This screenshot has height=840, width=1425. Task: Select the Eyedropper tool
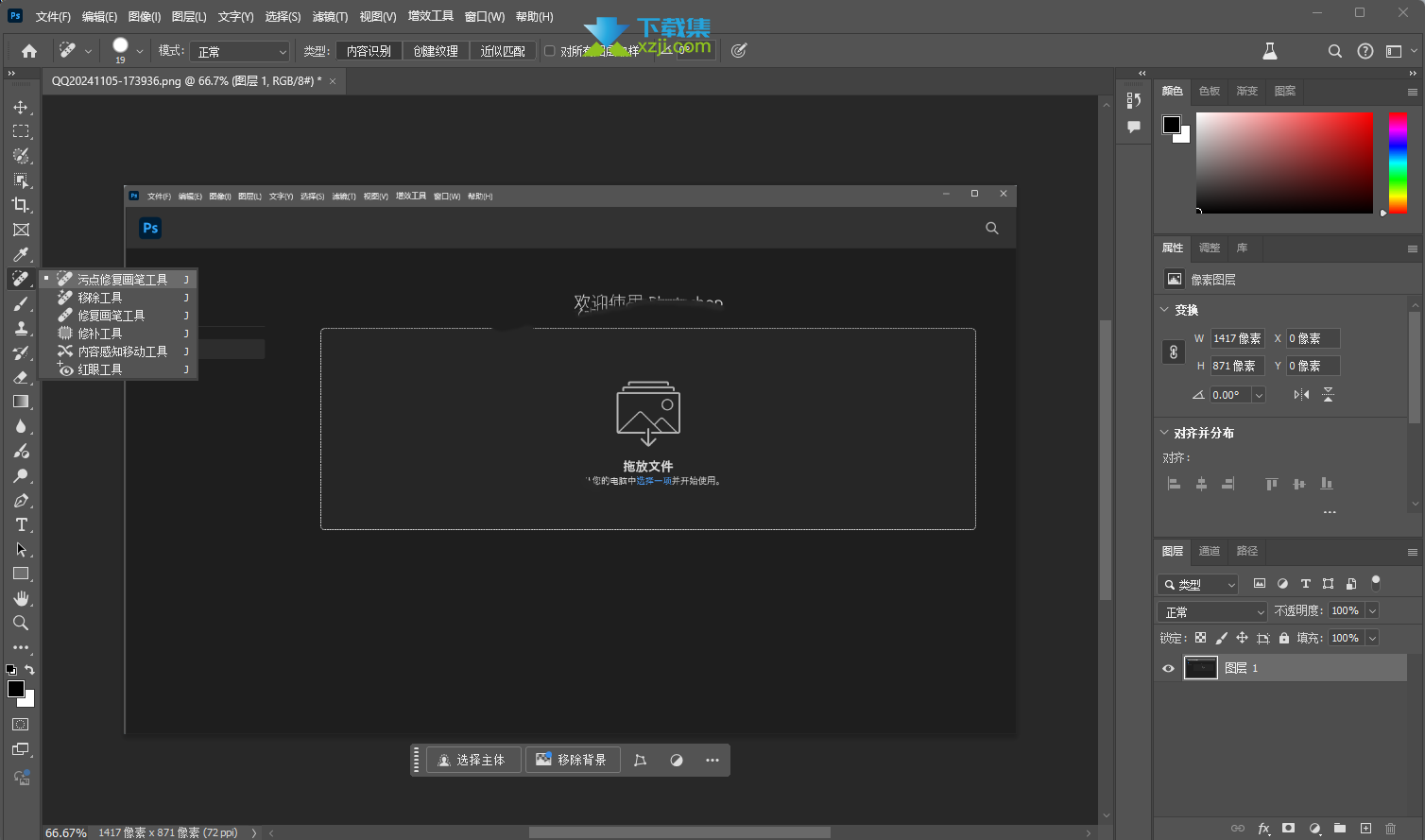21,254
